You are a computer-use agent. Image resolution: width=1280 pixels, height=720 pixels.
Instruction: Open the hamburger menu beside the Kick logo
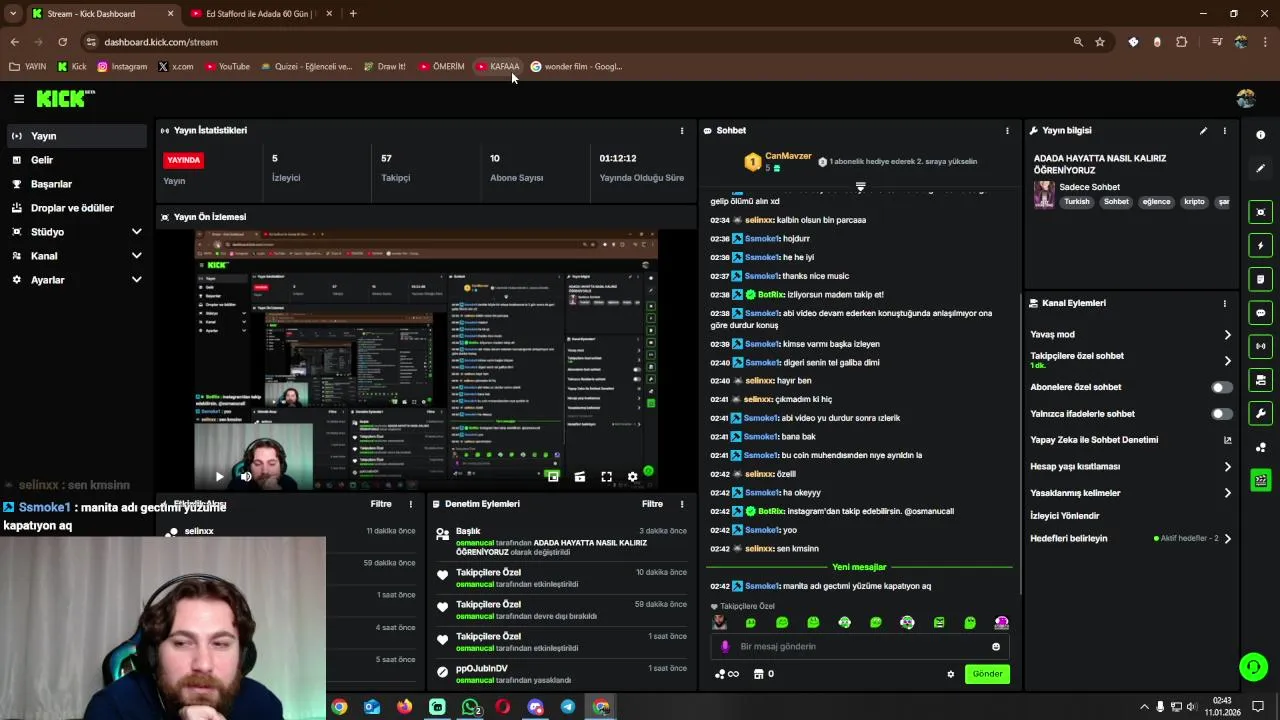pos(19,98)
